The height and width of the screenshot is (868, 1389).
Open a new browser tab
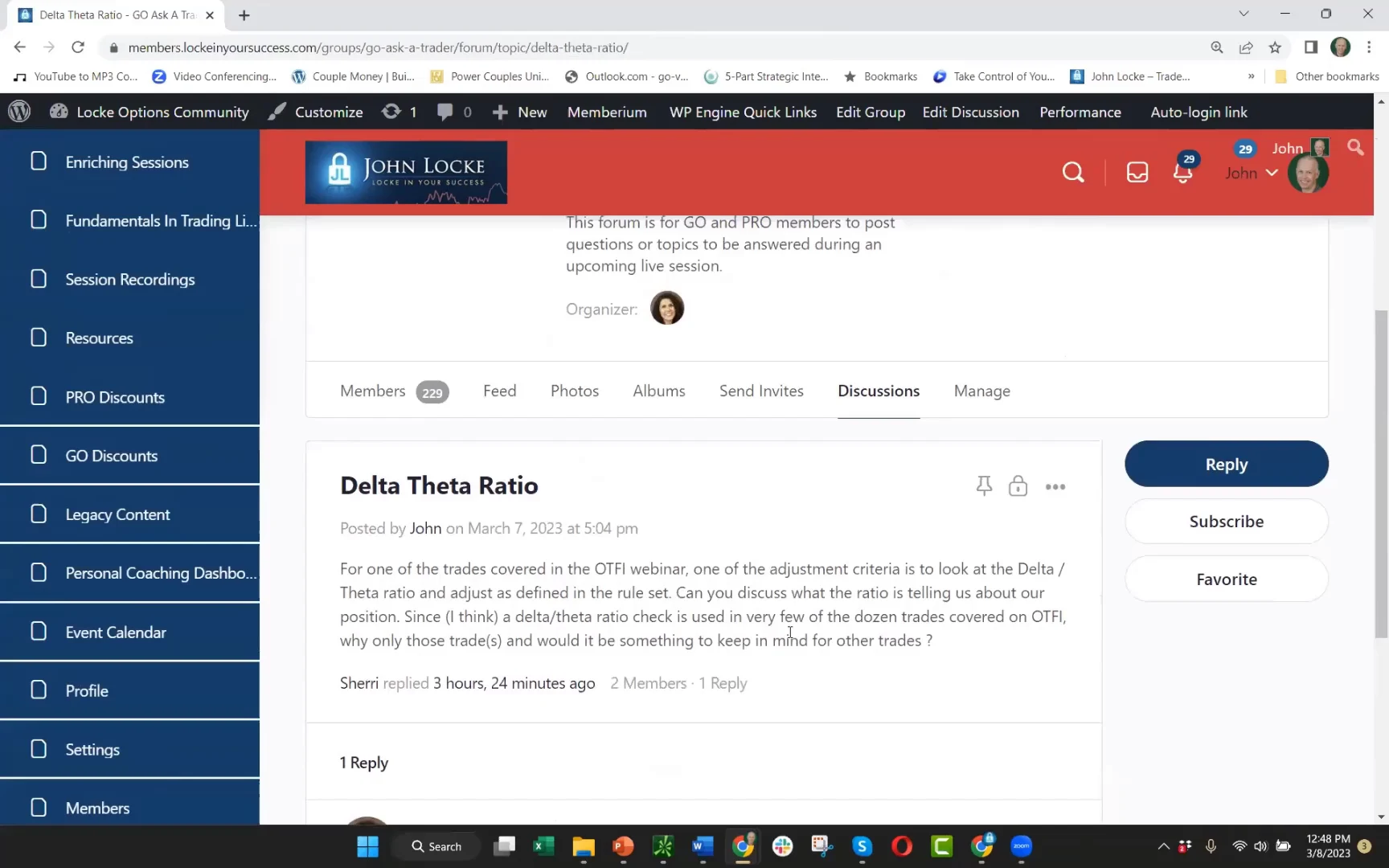[244, 15]
